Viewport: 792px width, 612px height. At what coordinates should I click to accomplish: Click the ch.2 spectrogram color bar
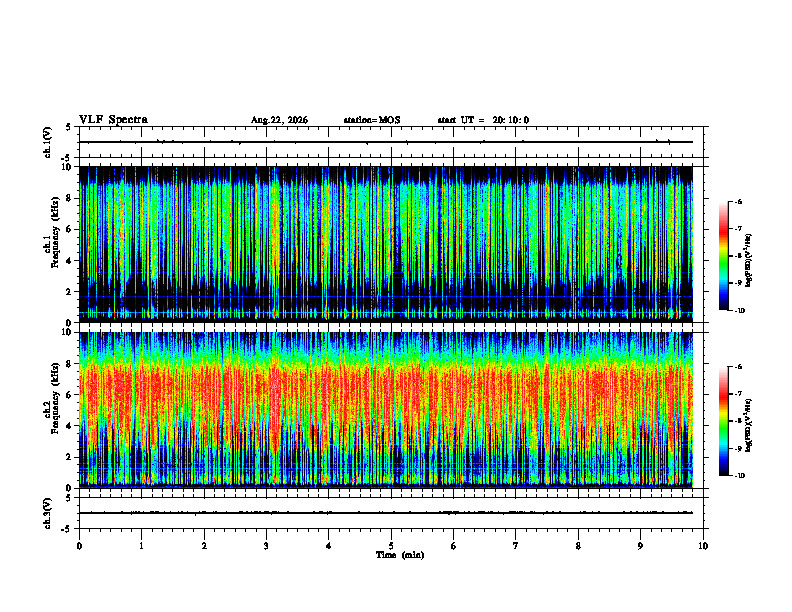pyautogui.click(x=723, y=421)
